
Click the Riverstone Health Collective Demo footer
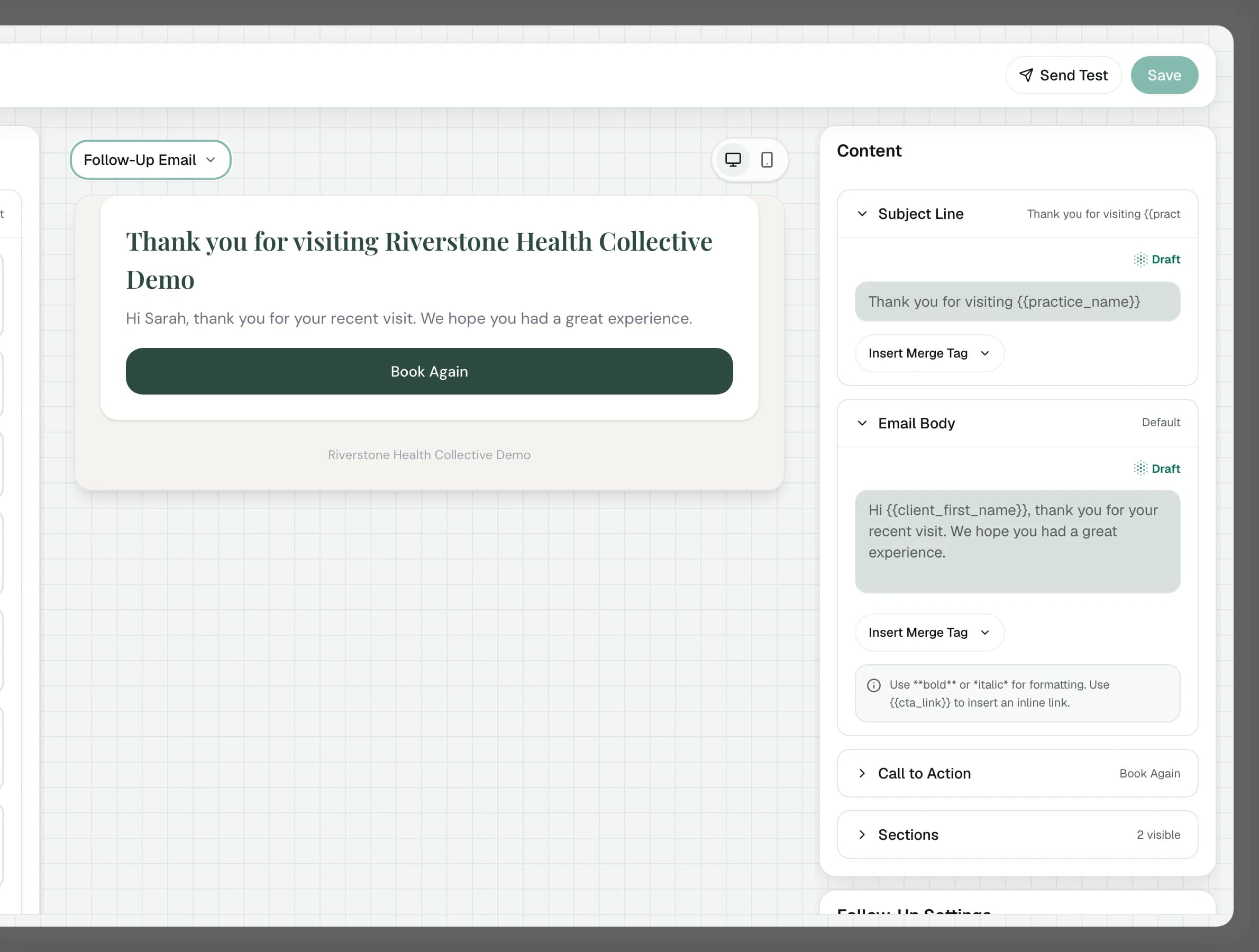[x=429, y=455]
